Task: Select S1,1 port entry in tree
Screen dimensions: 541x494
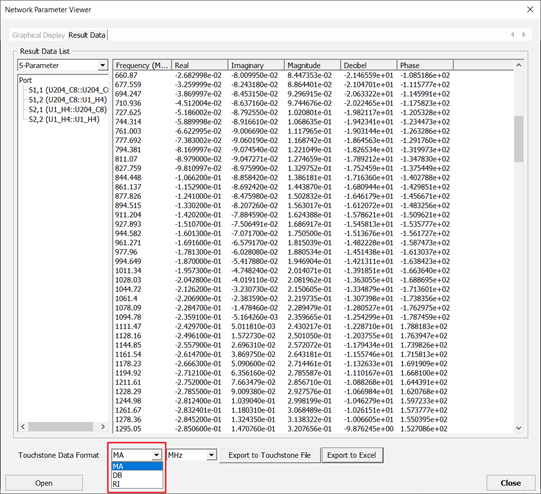Action: [68, 90]
